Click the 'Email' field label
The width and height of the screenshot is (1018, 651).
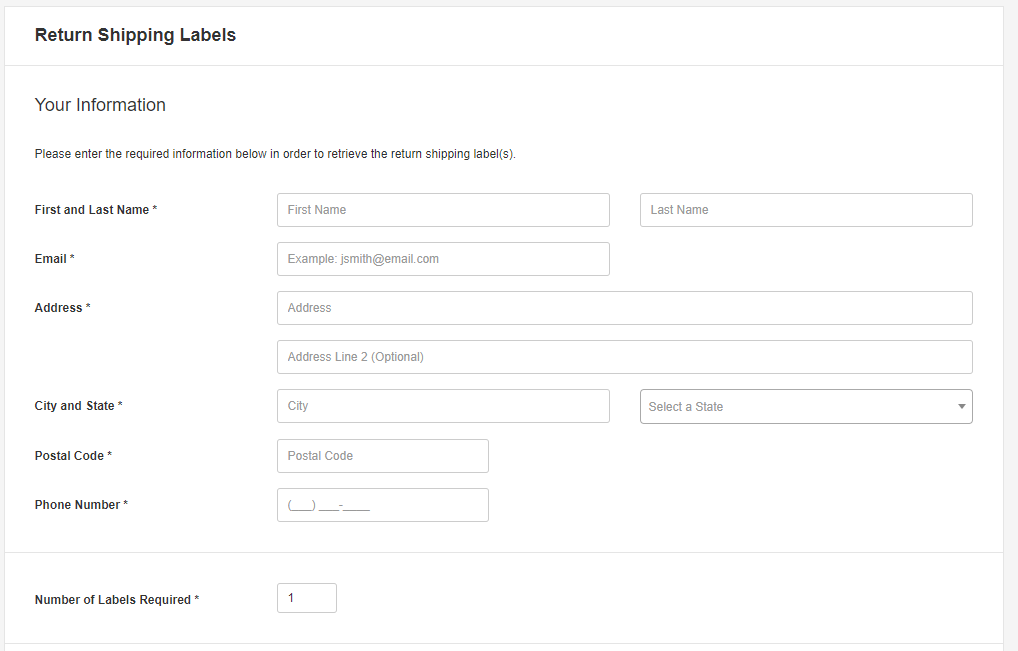[51, 259]
